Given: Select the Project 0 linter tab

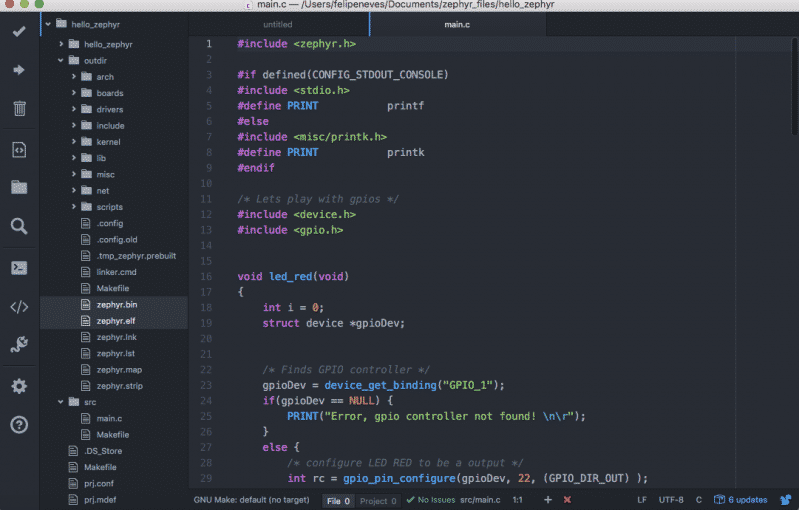Looking at the screenshot, I should (x=378, y=501).
